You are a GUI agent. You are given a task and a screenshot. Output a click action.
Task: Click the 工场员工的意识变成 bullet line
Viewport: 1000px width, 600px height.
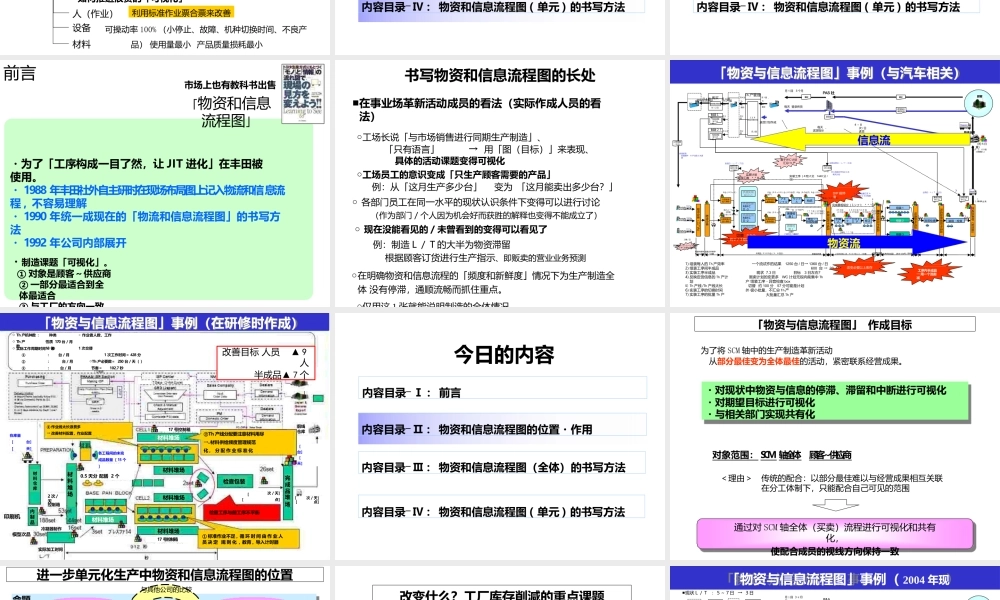pyautogui.click(x=453, y=175)
